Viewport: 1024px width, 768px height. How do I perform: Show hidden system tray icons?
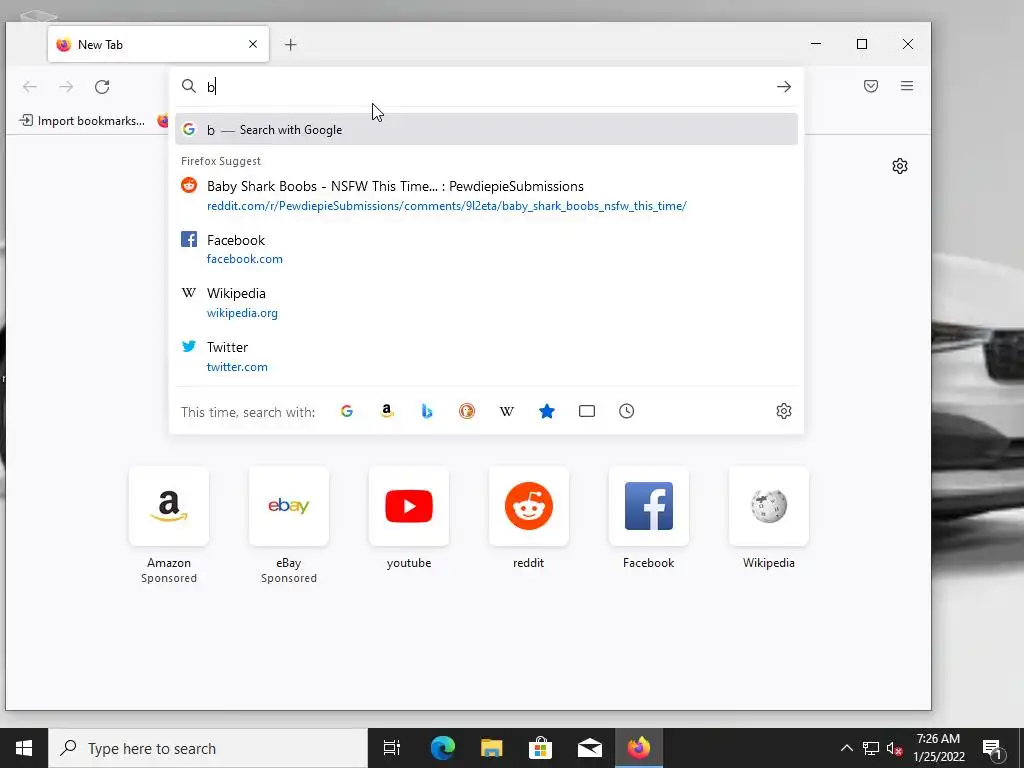846,748
